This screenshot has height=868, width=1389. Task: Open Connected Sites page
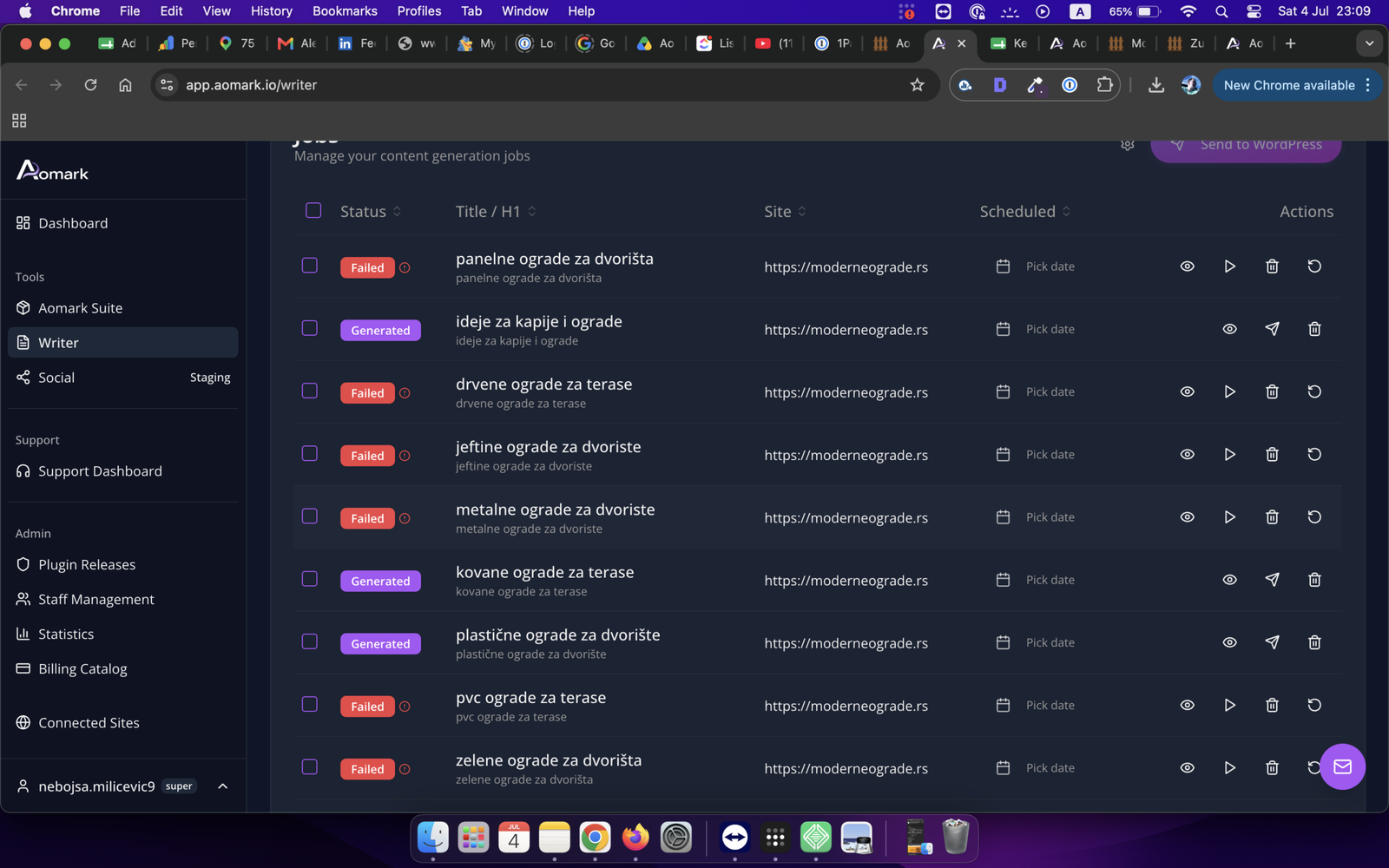(x=123, y=723)
